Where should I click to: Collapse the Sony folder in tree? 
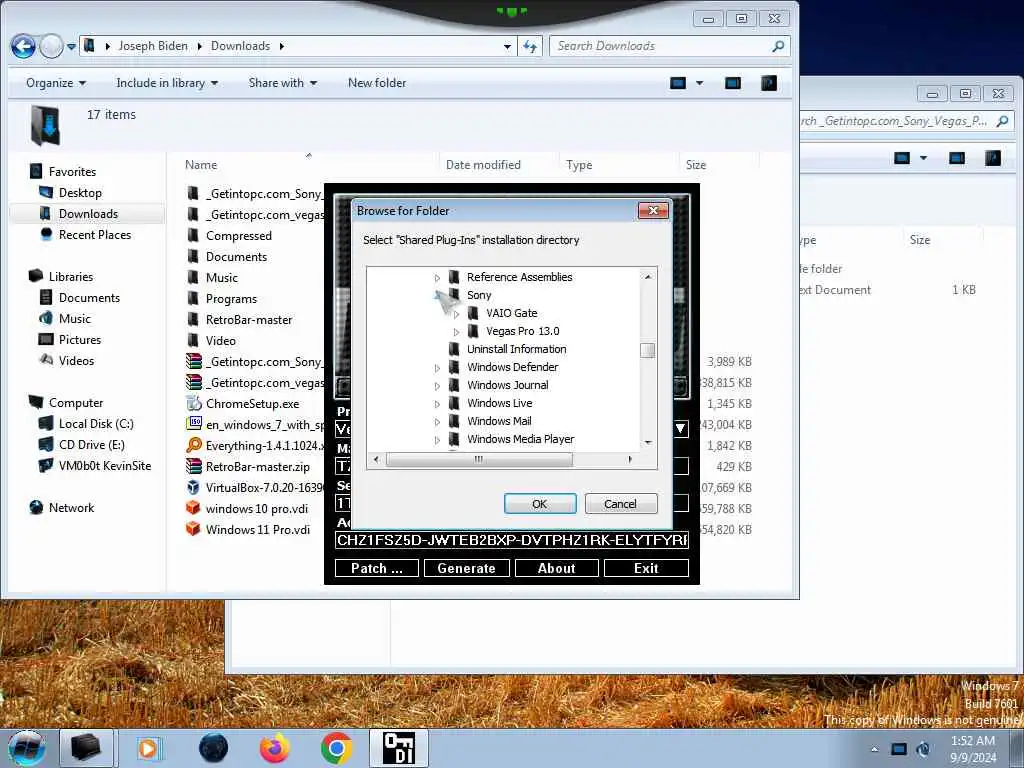[x=438, y=295]
